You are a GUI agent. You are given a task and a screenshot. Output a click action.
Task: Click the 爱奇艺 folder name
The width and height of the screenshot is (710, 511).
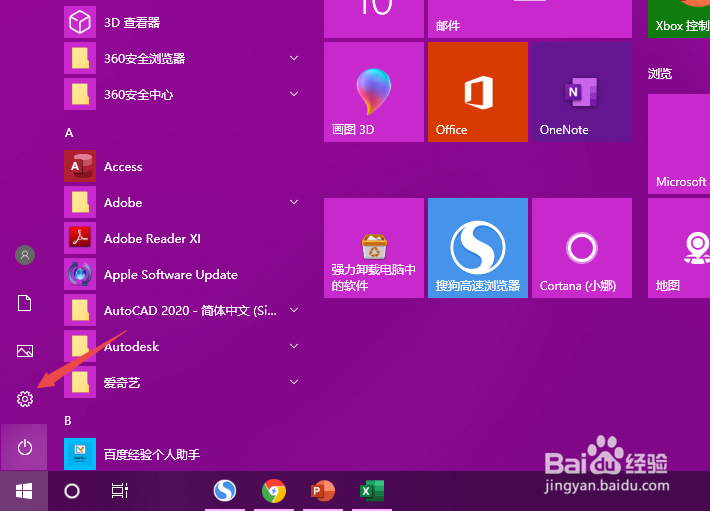[x=122, y=383]
